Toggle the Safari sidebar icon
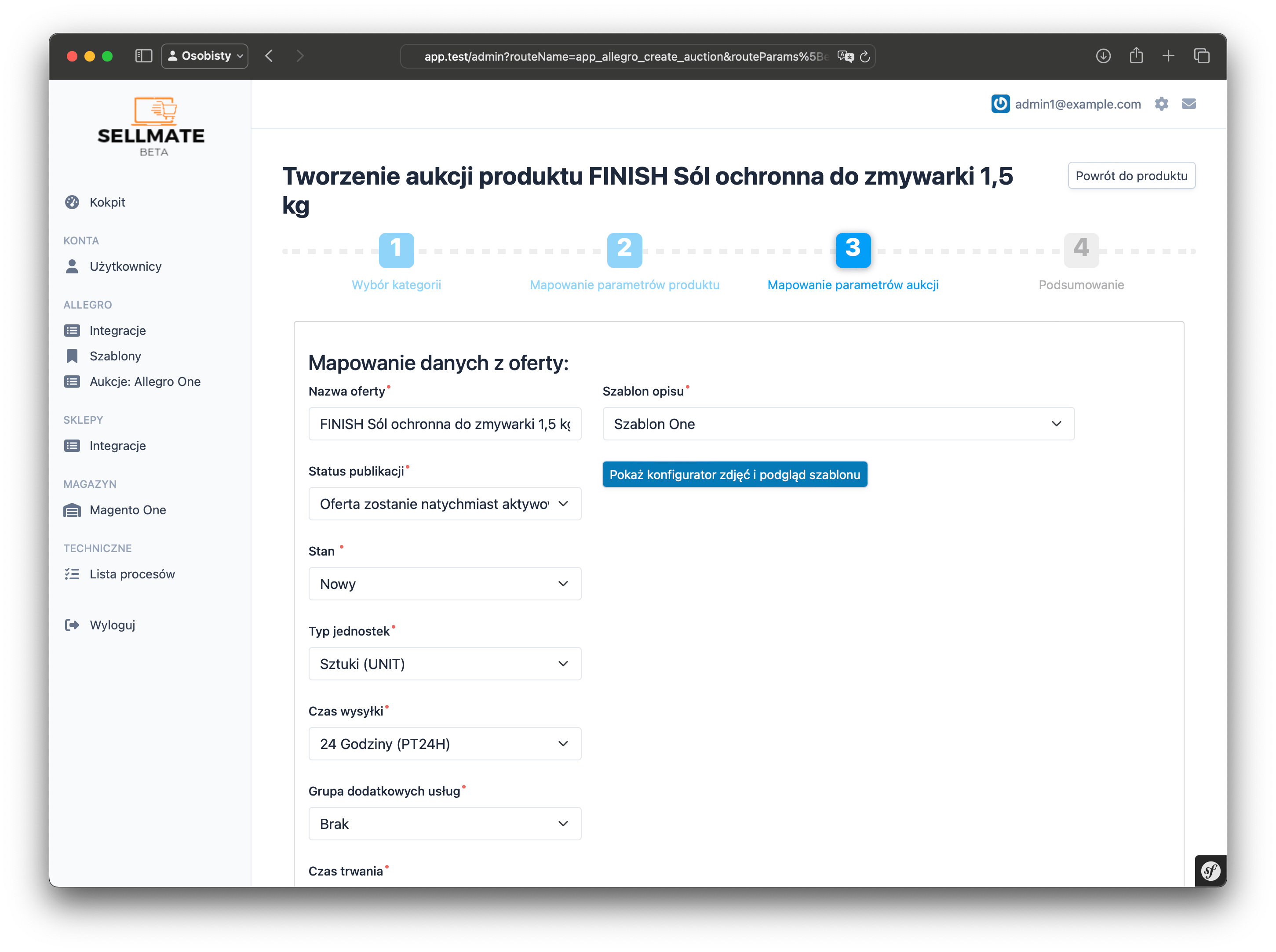This screenshot has width=1276, height=952. point(143,56)
